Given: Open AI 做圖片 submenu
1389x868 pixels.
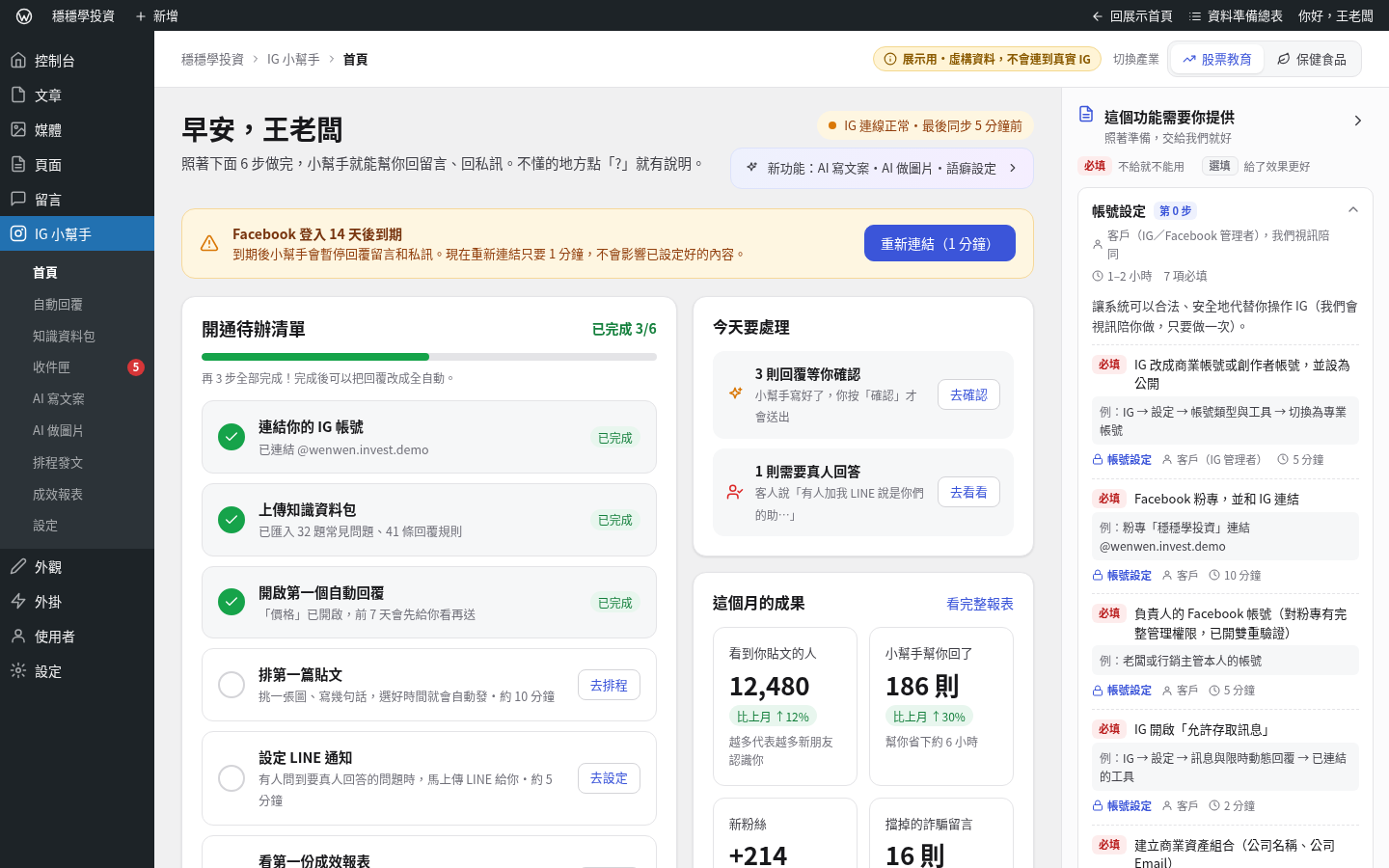Looking at the screenshot, I should click(77, 431).
